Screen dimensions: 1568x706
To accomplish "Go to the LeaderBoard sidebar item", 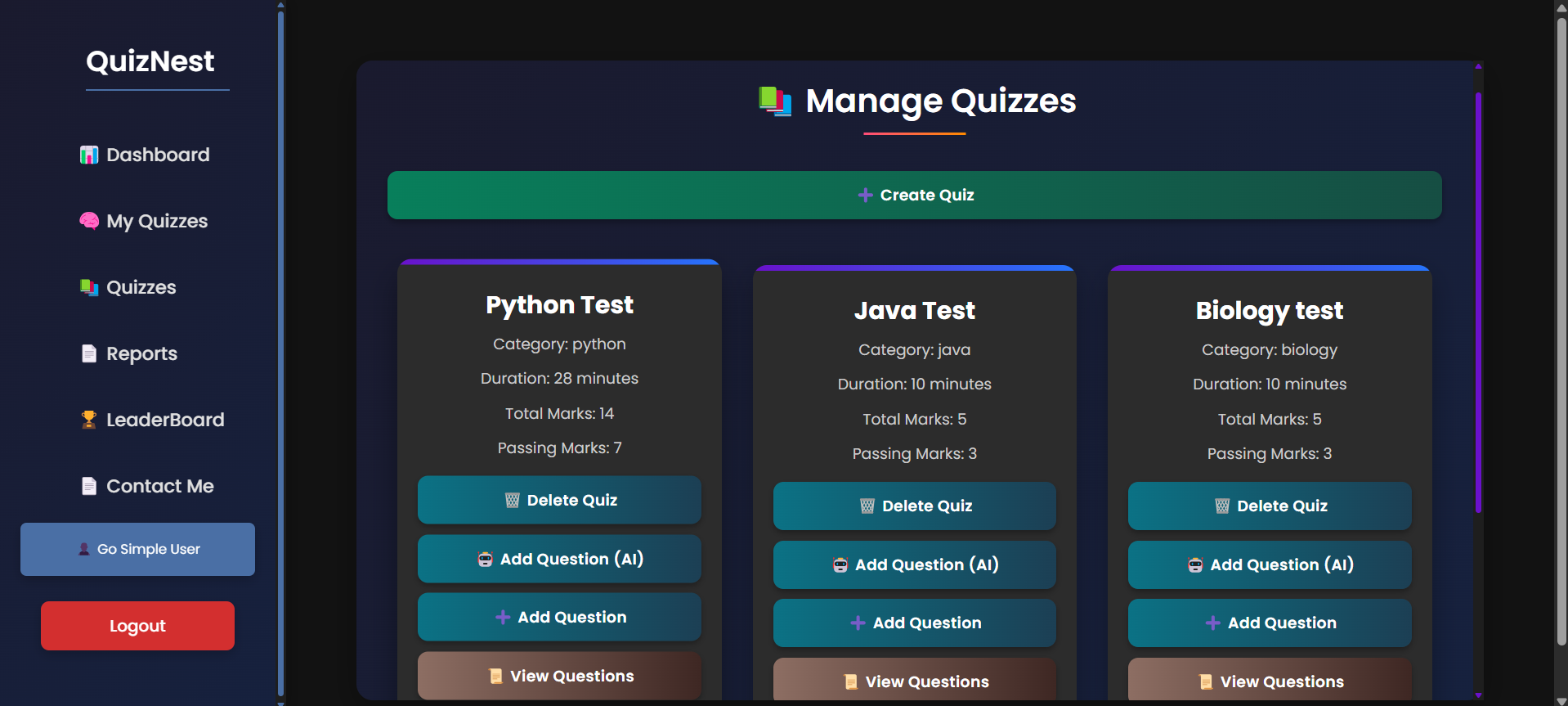I will pos(164,420).
